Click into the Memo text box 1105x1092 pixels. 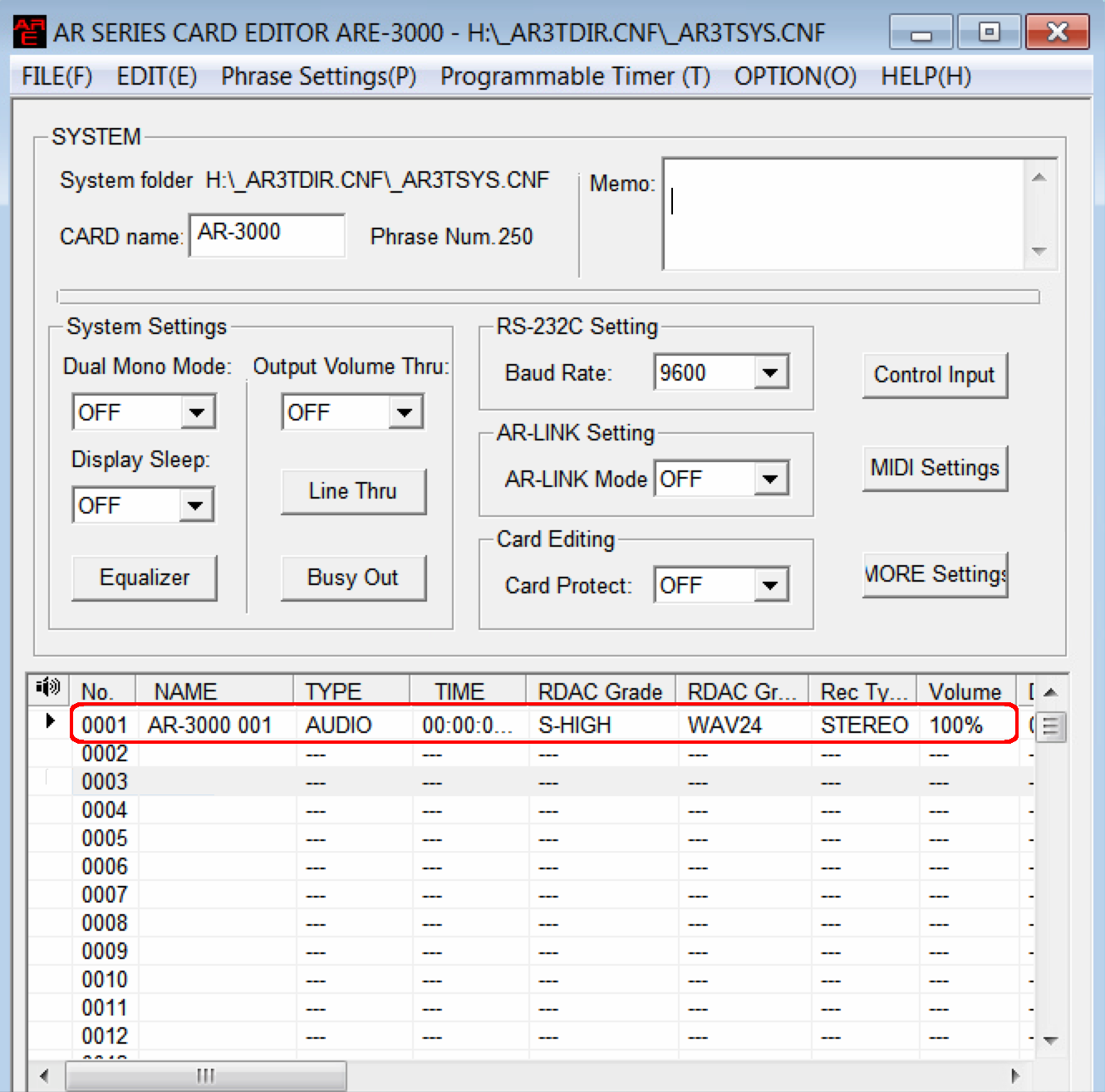tap(843, 214)
